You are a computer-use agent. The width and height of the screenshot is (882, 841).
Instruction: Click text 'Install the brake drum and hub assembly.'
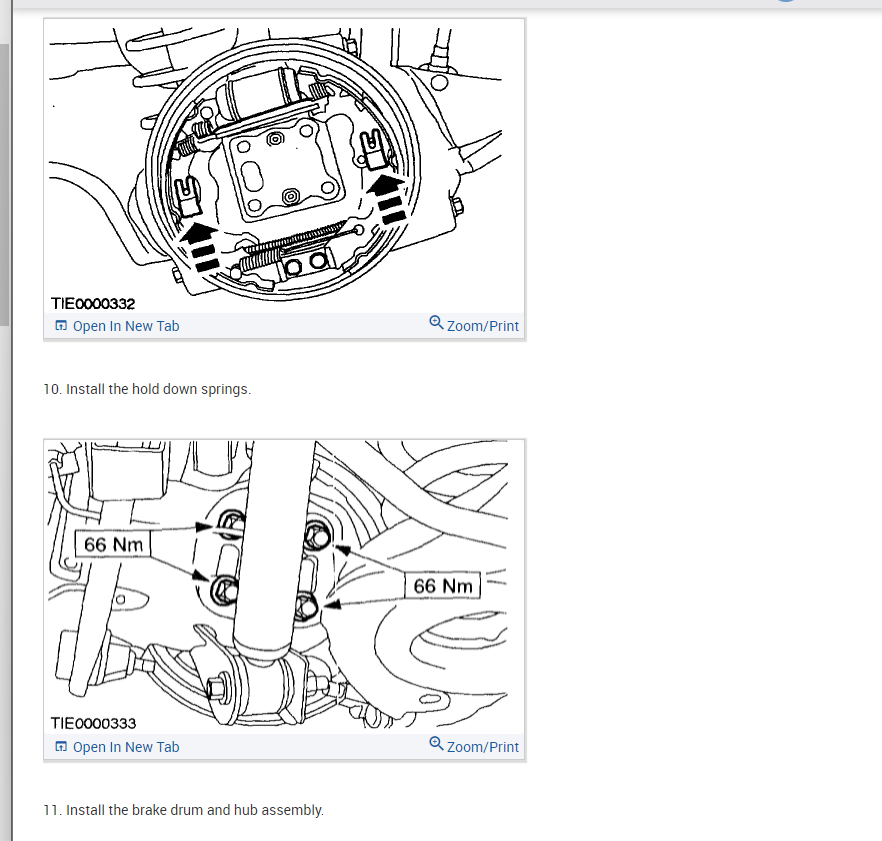[x=195, y=809]
